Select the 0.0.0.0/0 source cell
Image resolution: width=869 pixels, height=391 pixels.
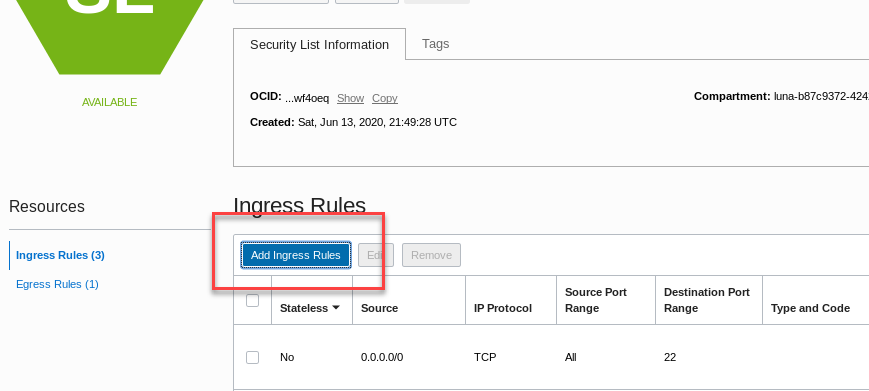point(382,357)
